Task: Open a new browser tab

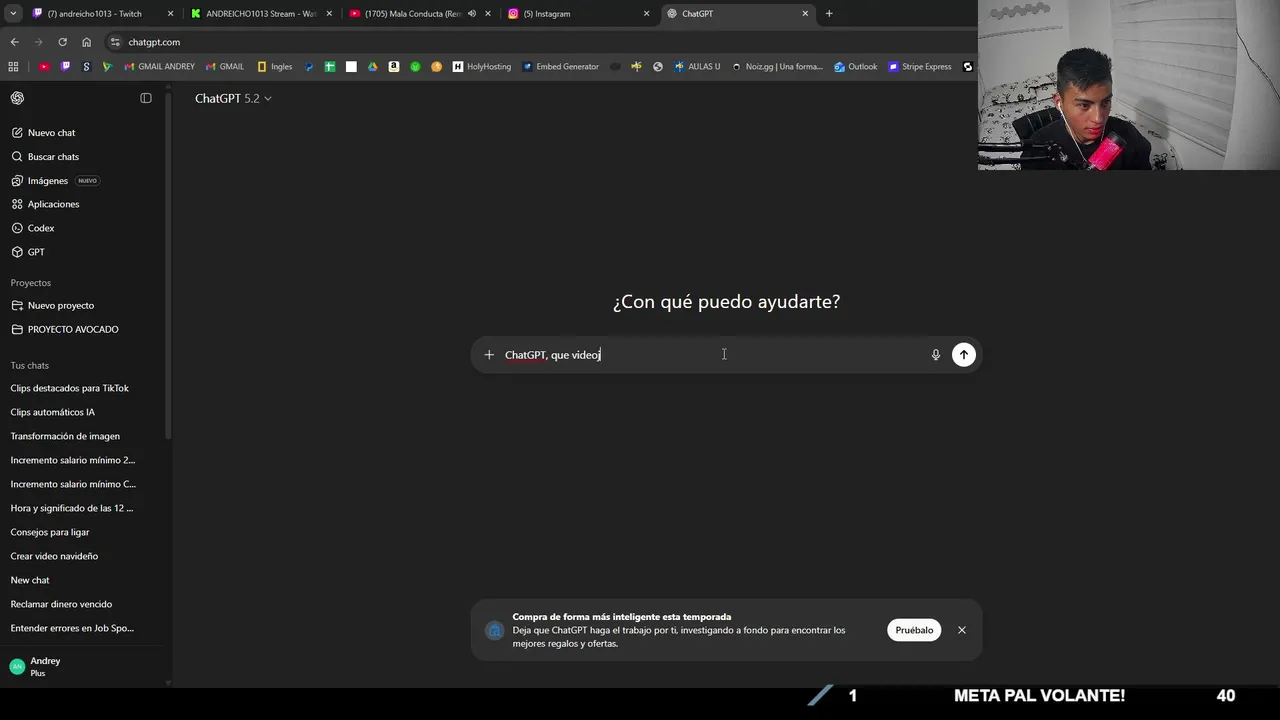Action: point(829,14)
